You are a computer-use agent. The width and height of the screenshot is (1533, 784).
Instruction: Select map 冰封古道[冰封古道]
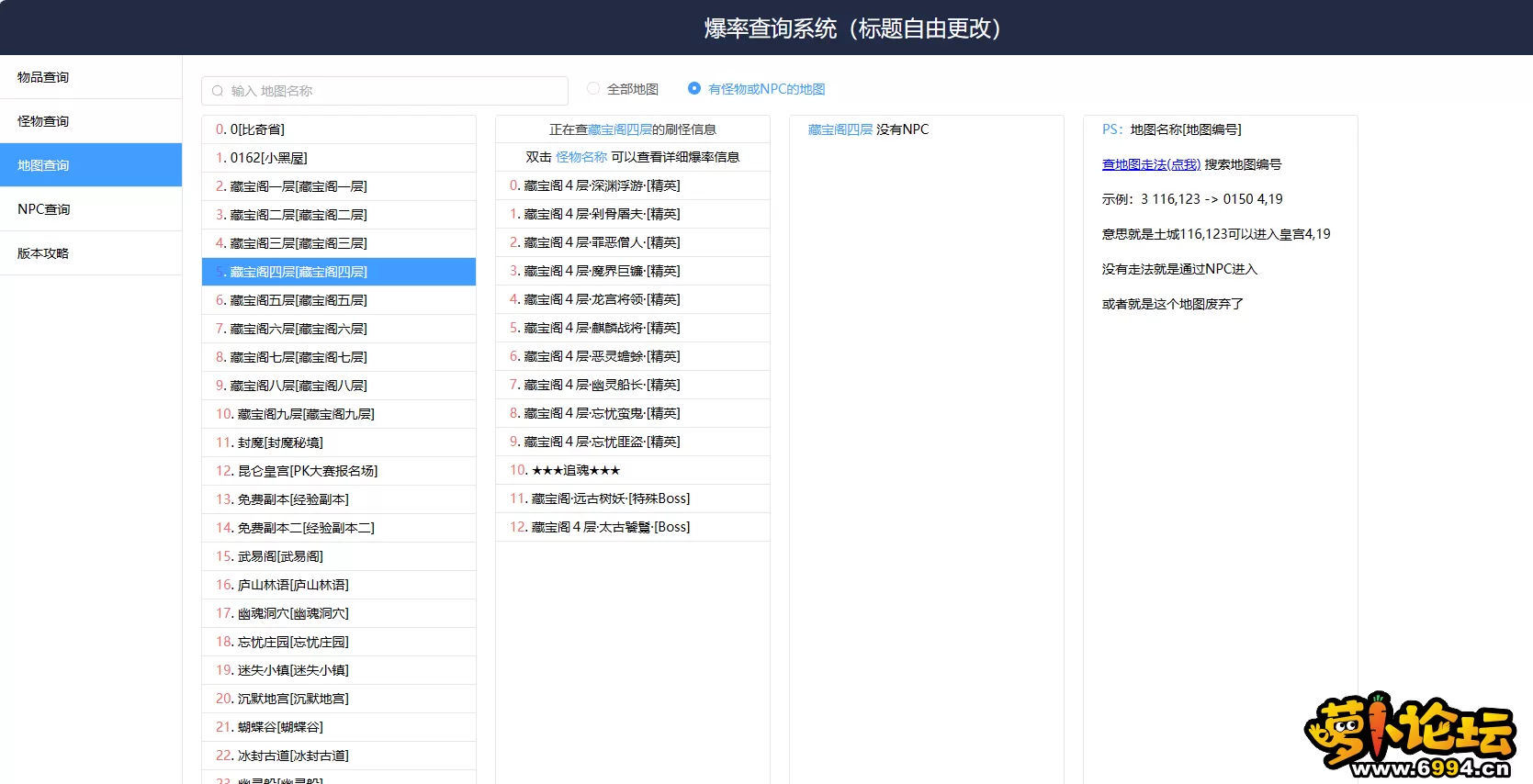[339, 756]
